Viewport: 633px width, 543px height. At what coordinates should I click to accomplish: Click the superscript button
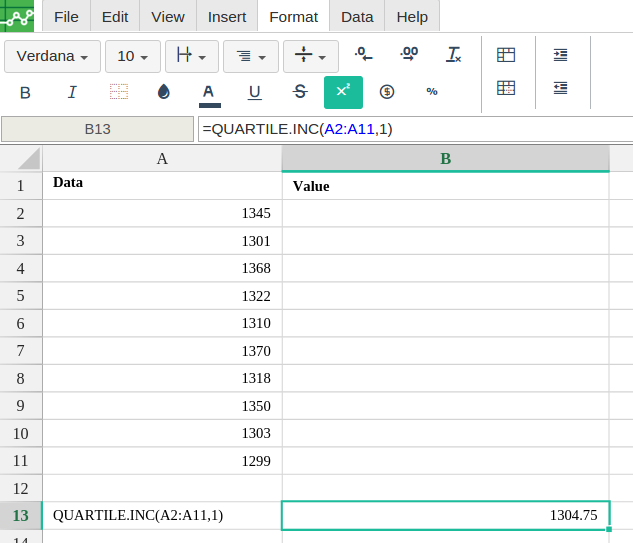click(x=343, y=92)
